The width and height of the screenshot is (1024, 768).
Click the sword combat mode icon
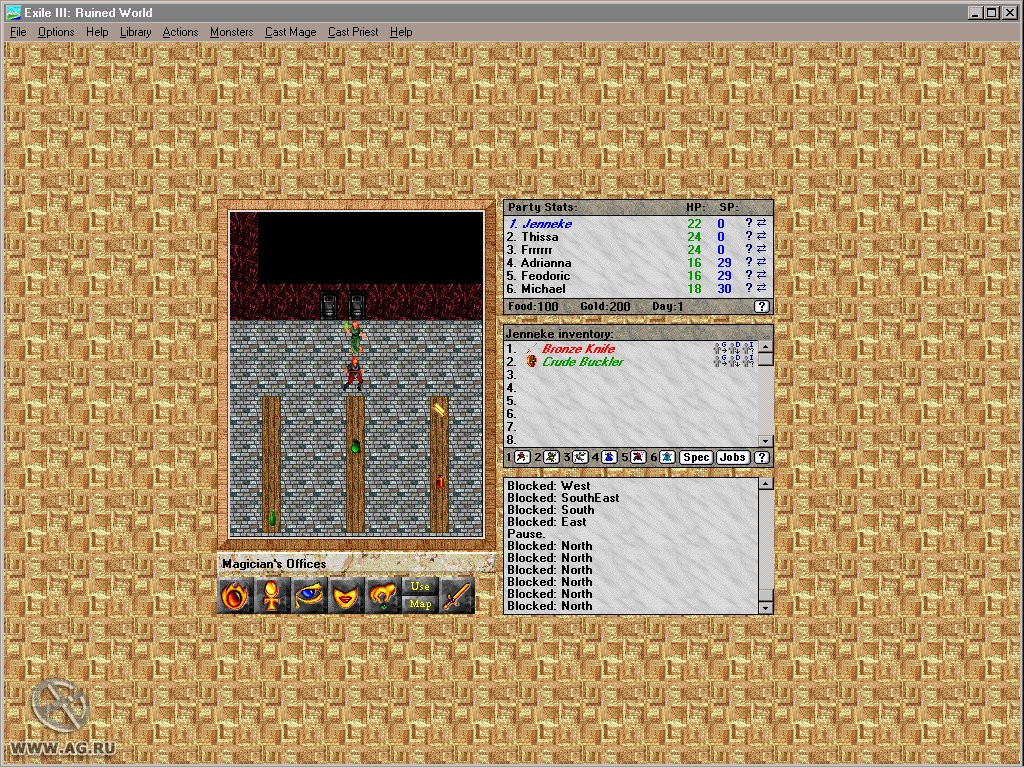pos(456,596)
